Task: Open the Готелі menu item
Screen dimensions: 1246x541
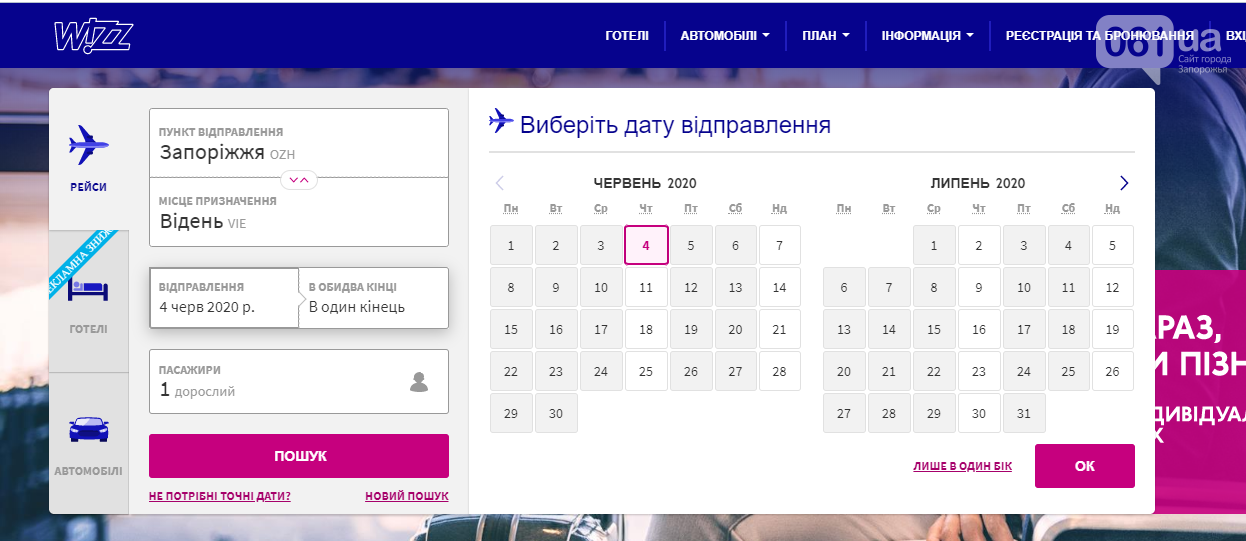Action: [627, 35]
